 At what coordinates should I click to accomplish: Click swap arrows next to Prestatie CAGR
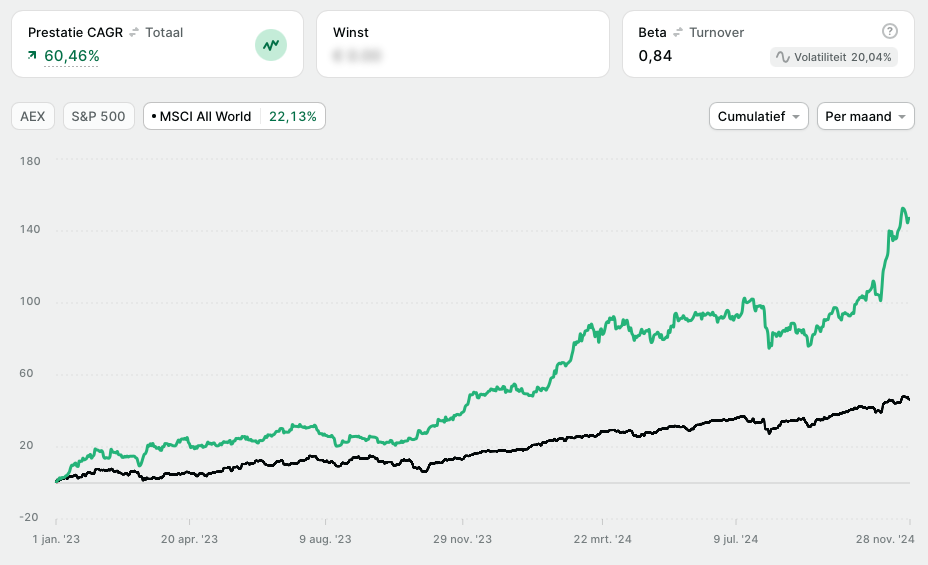tap(134, 33)
